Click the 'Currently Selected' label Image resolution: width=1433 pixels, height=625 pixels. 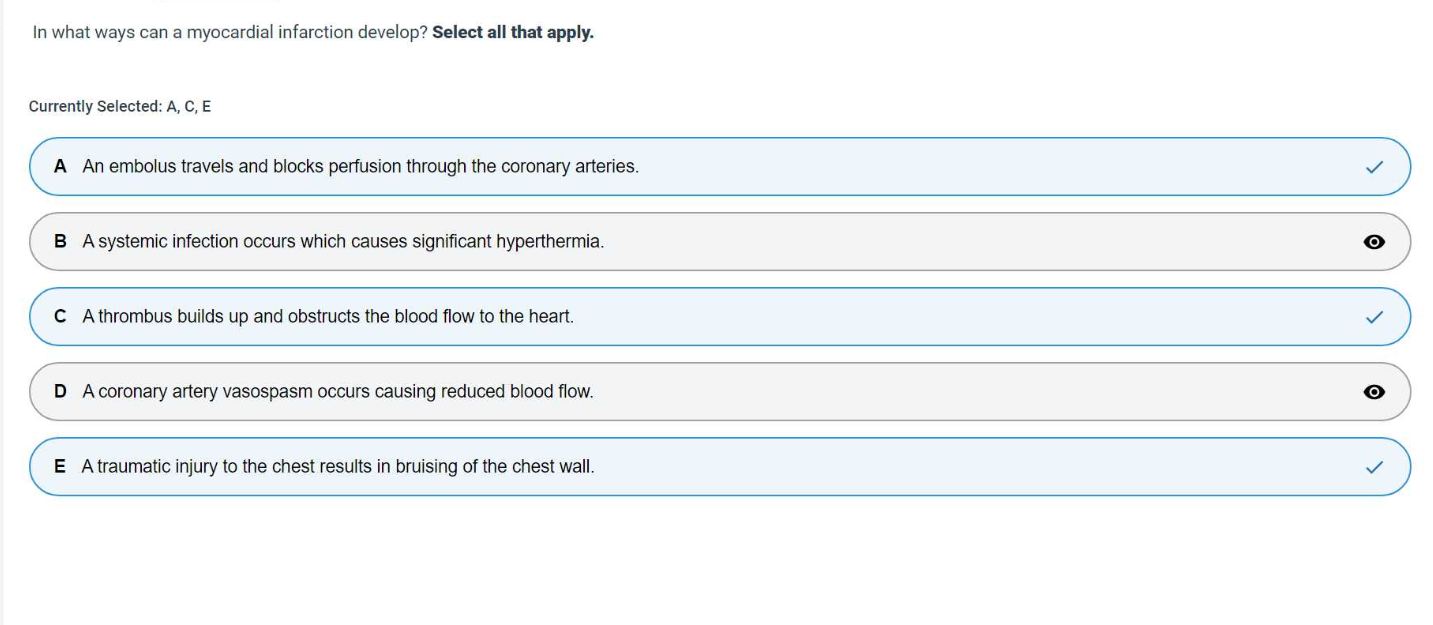94,107
